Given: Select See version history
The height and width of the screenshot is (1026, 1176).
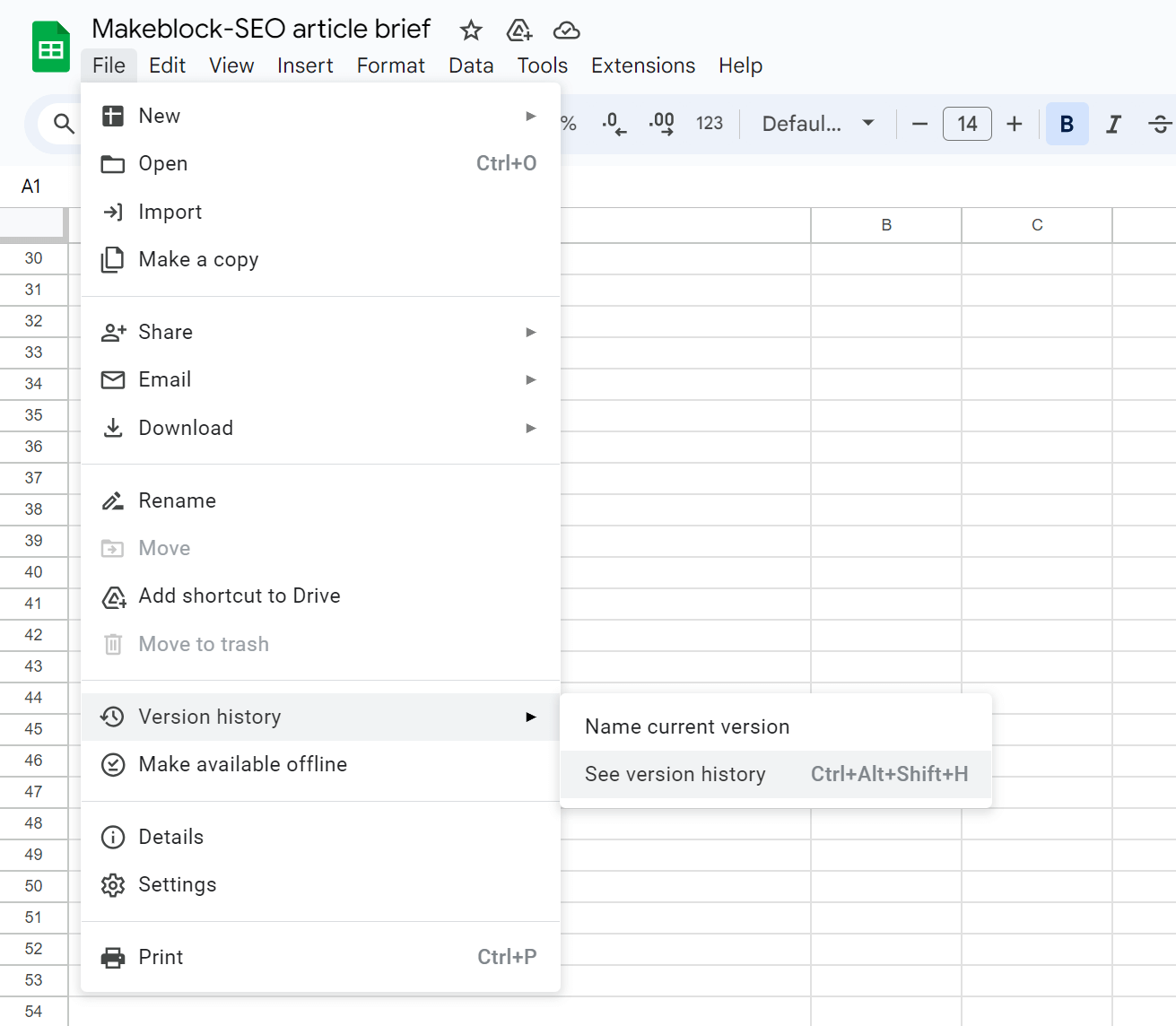Looking at the screenshot, I should 675,774.
